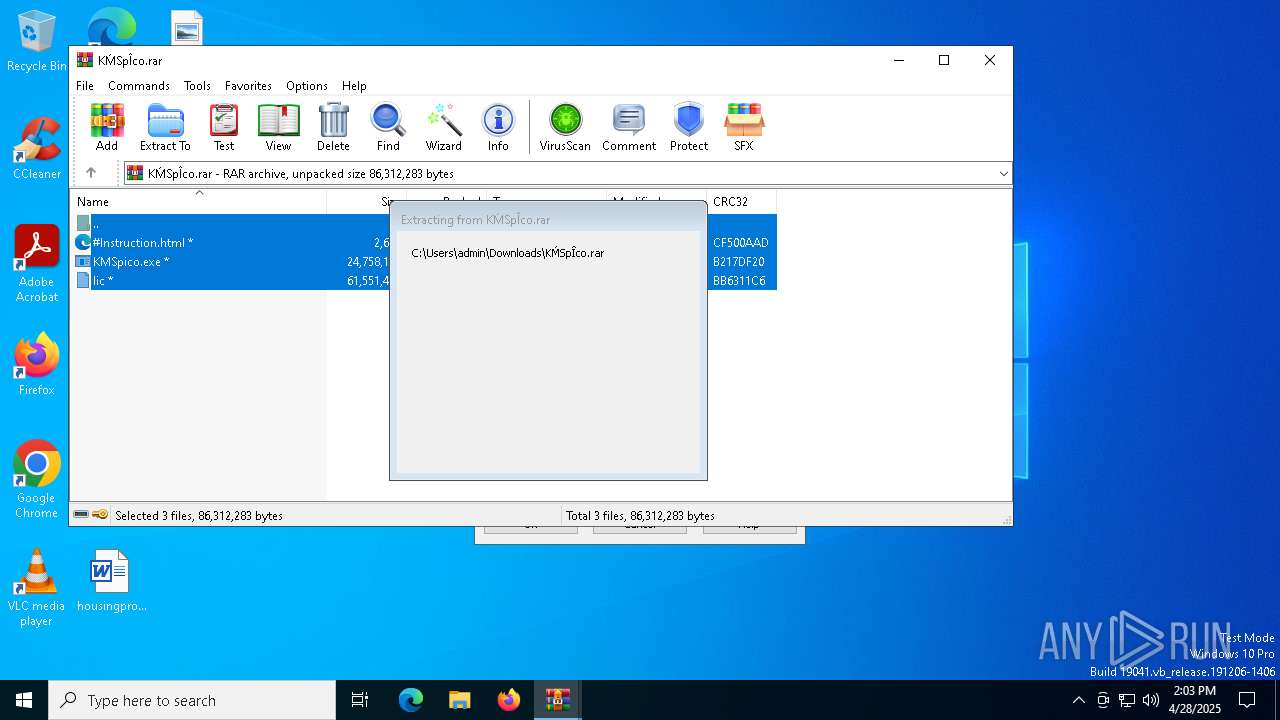Open Recycle Bin desktop icon
The width and height of the screenshot is (1280, 720).
37,42
